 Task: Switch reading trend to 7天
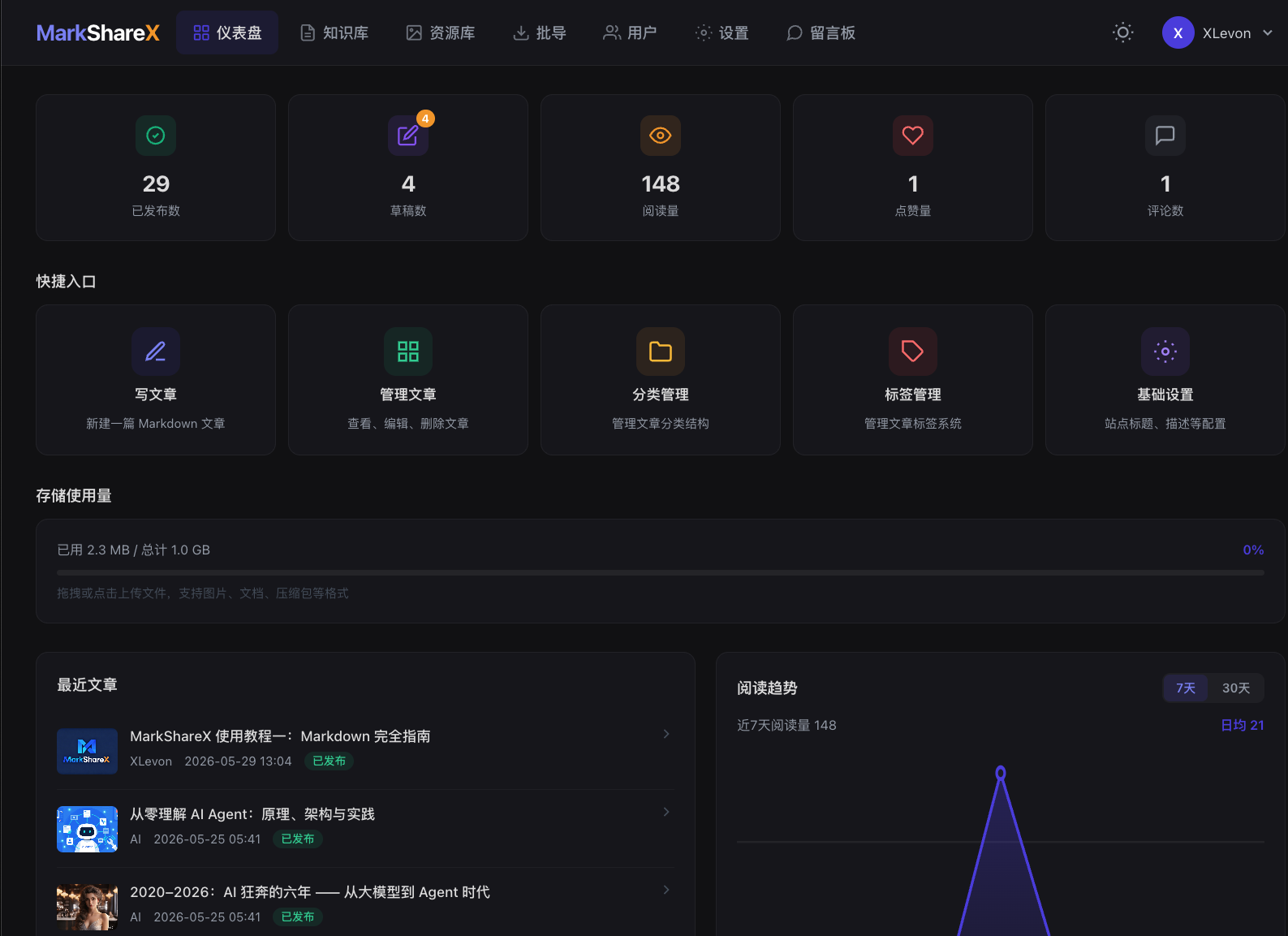coord(1186,688)
